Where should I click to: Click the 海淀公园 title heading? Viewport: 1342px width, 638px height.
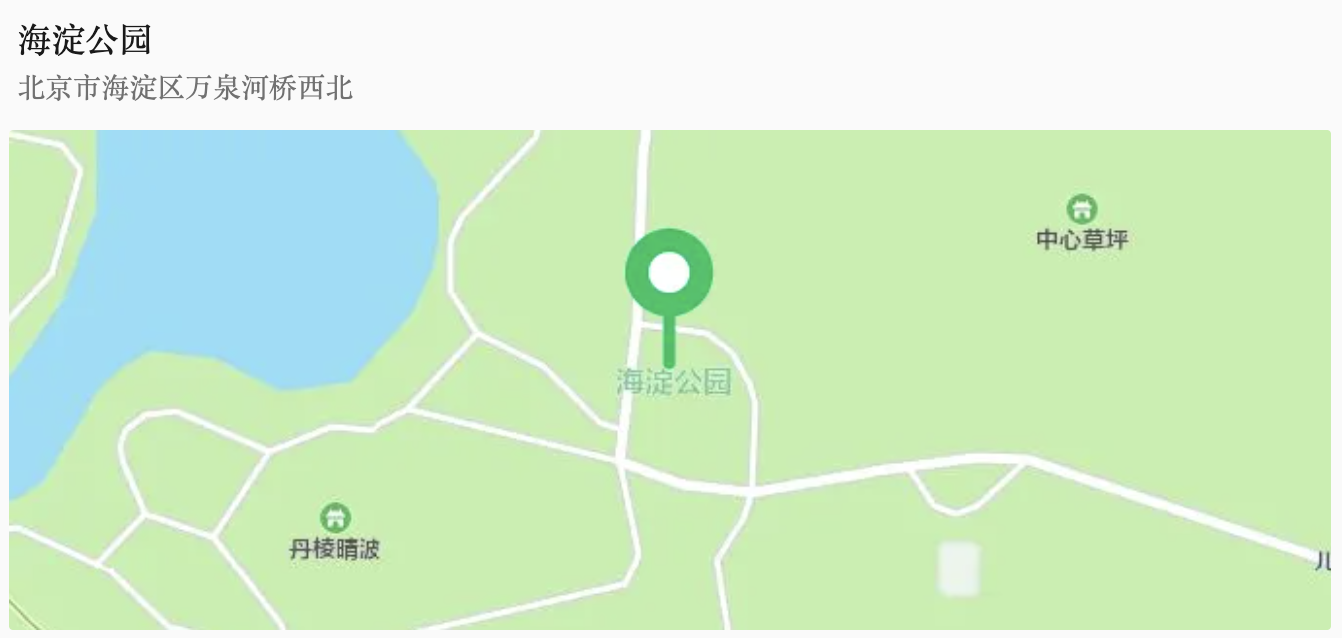point(85,40)
